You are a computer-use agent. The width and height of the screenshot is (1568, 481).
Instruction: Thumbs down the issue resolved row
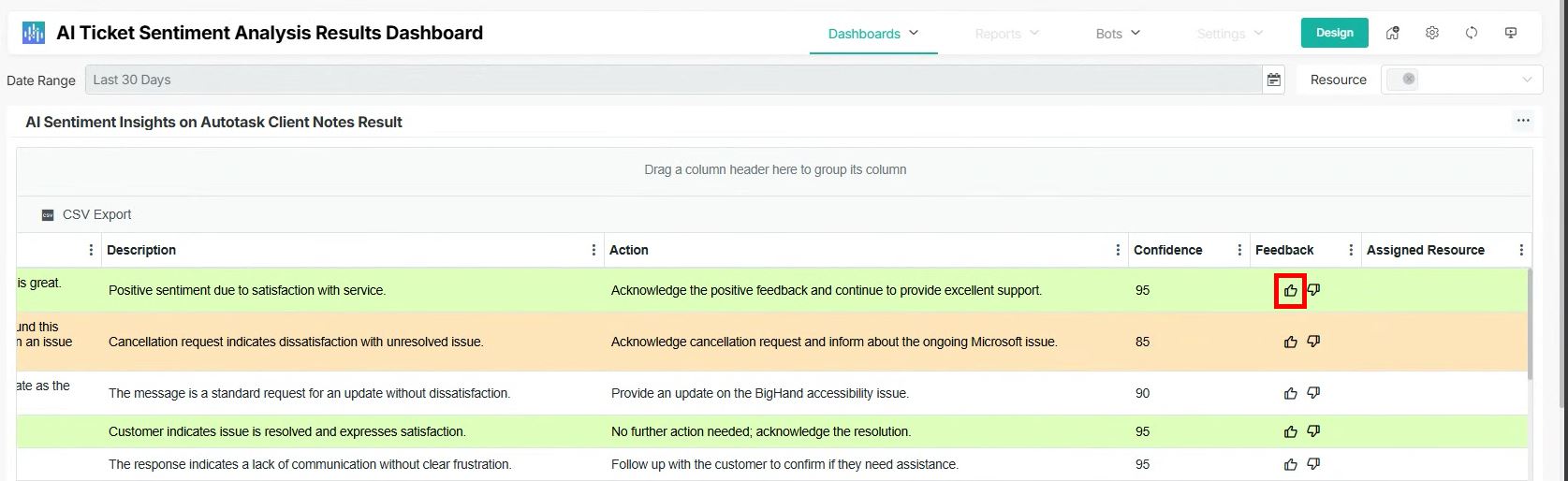(x=1313, y=431)
